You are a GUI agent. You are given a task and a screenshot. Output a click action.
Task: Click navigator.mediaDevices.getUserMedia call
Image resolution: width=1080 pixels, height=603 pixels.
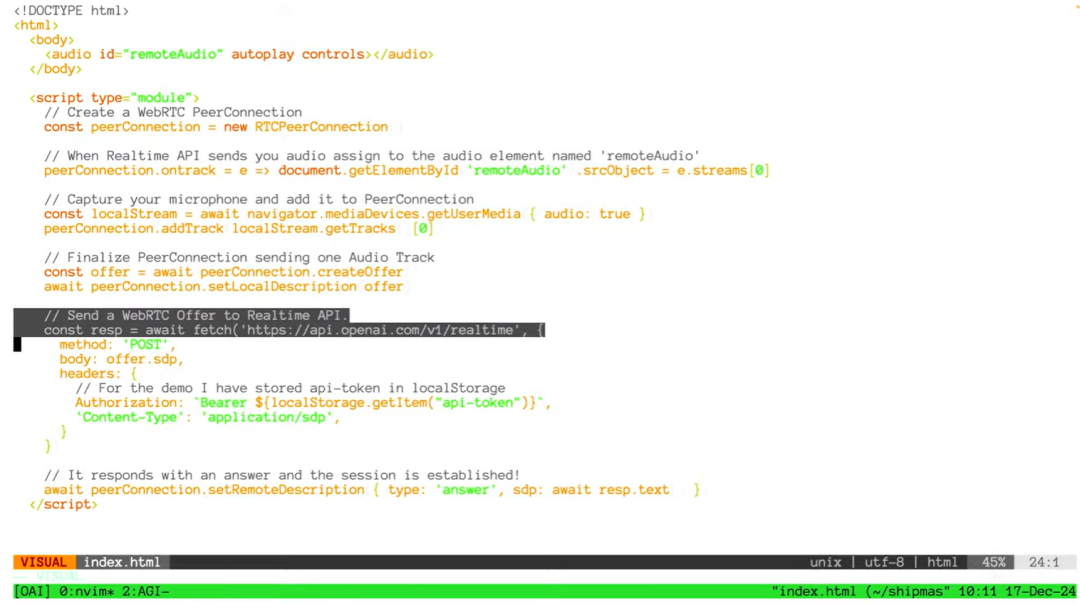click(384, 214)
